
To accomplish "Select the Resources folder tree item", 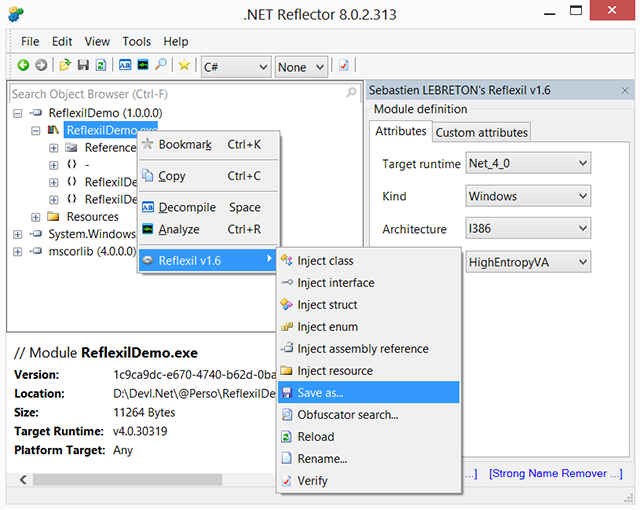I will click(x=92, y=217).
